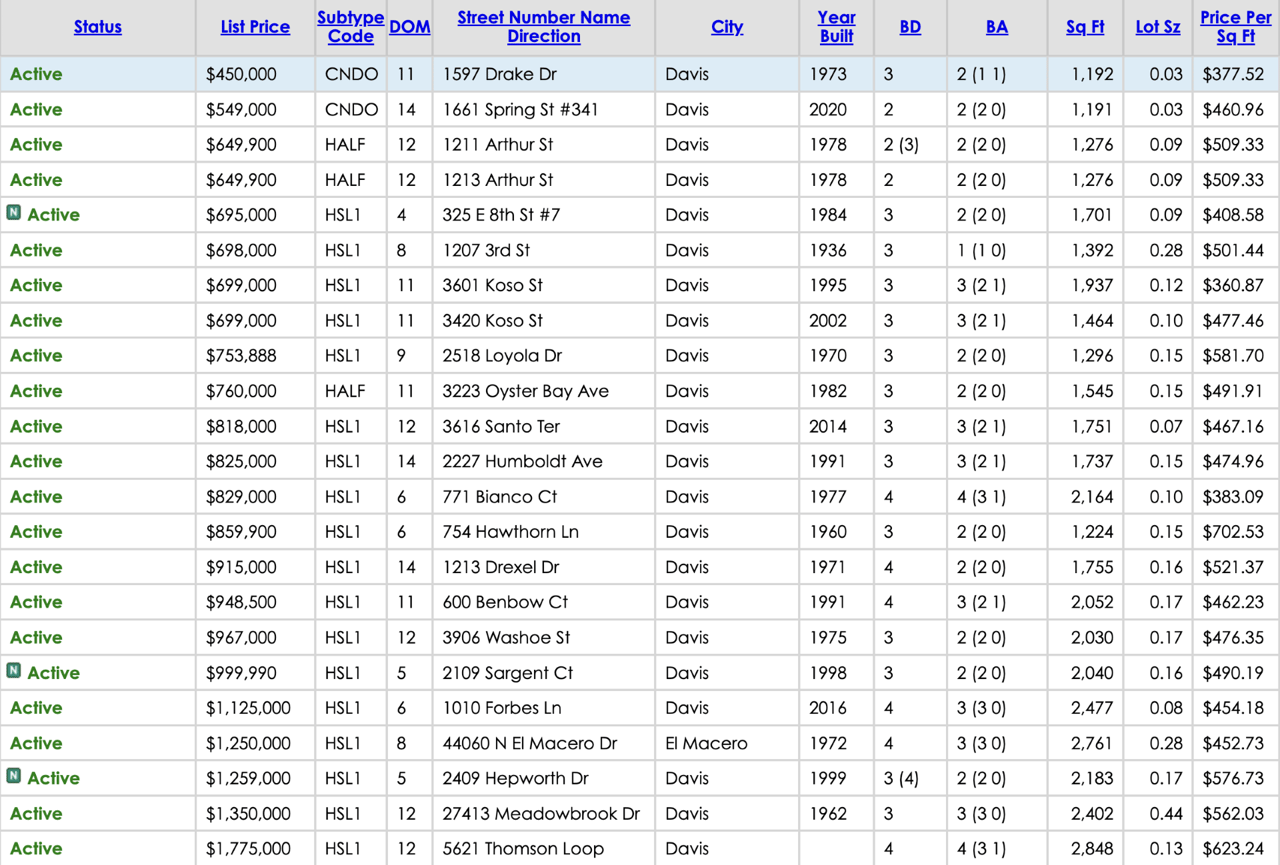
Task: Click the 754 Hawthorn Ln address
Action: click(x=511, y=532)
